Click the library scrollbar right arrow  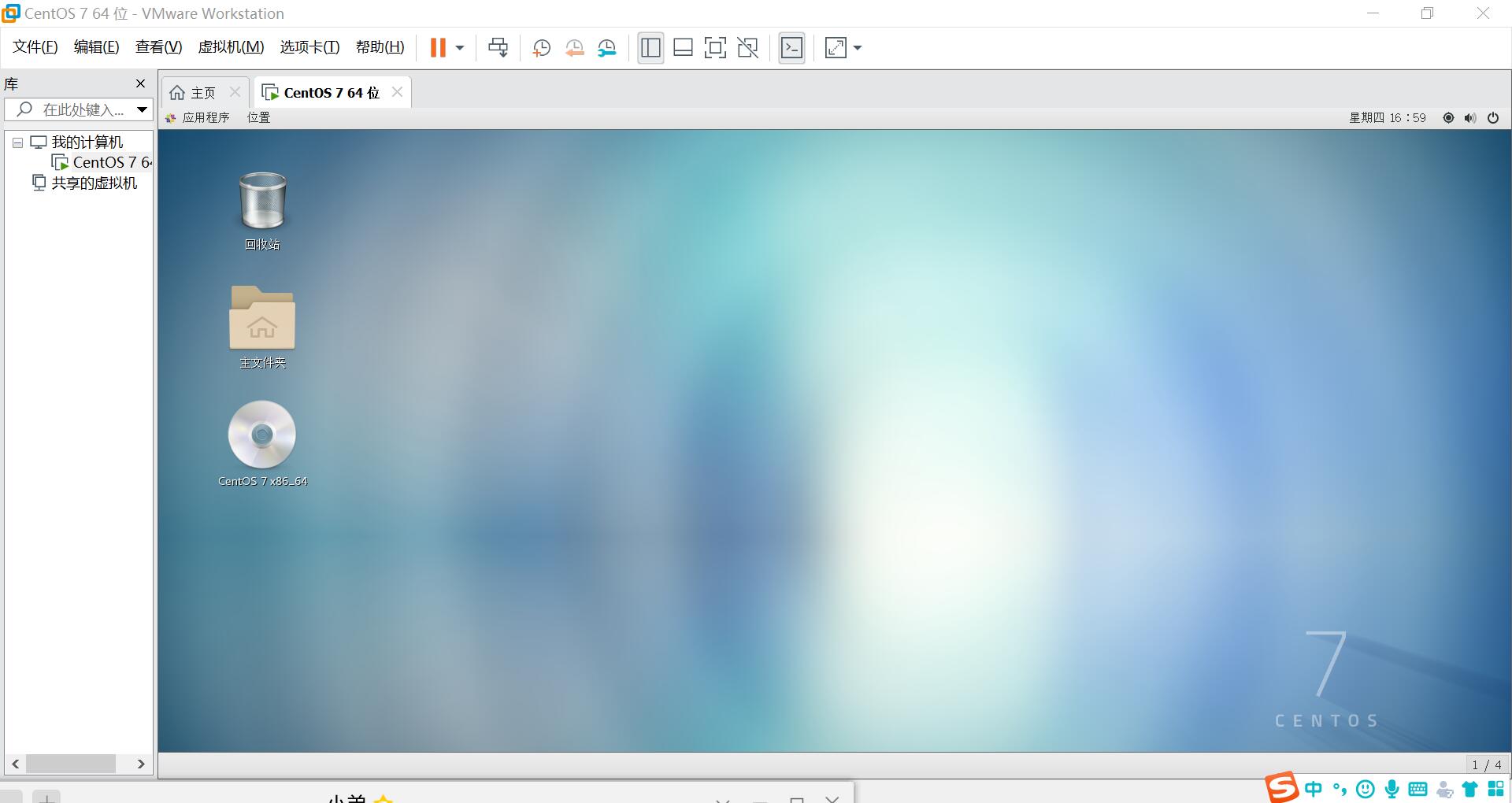coord(141,764)
